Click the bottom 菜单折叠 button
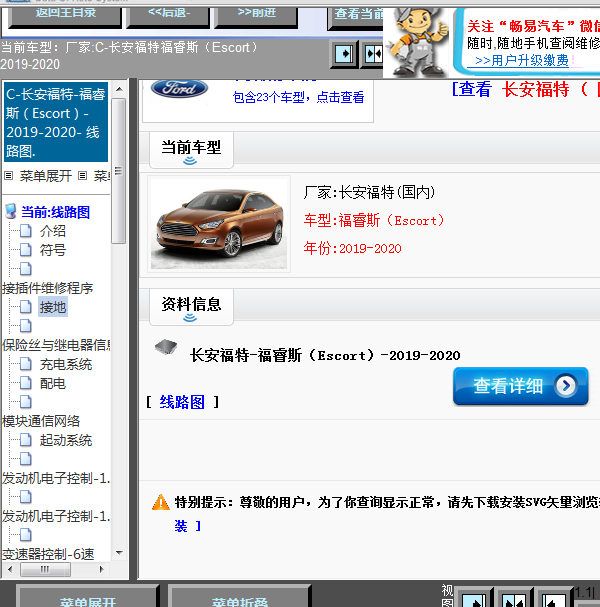This screenshot has width=600, height=607. point(240,597)
